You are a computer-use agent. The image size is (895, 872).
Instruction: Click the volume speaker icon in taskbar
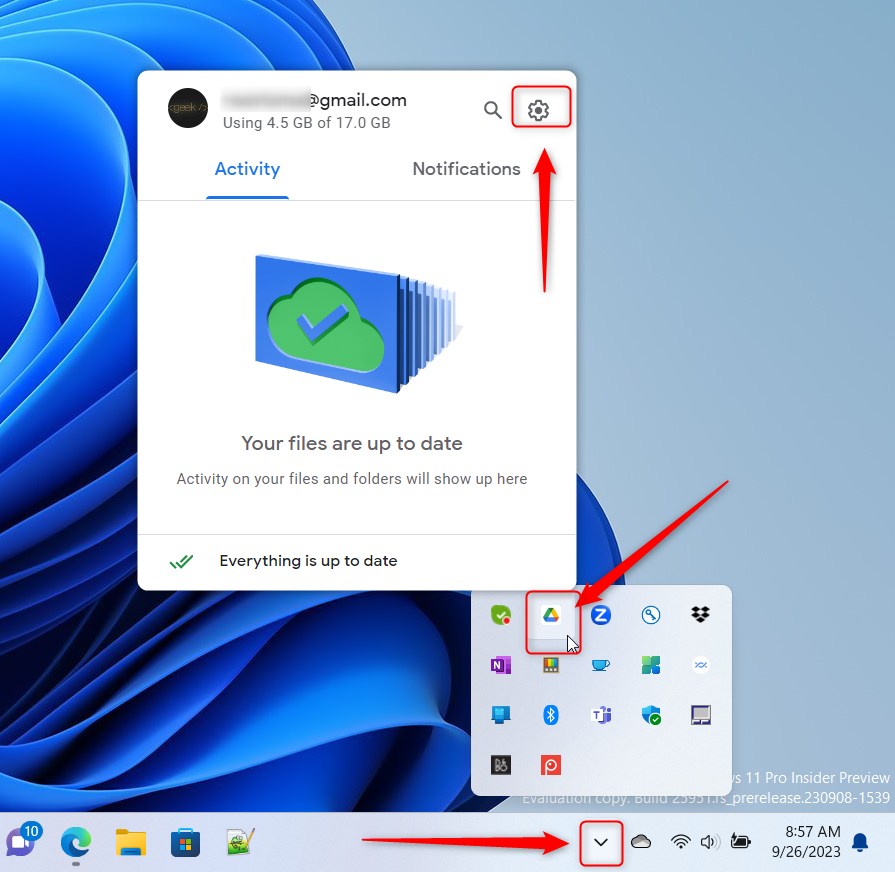tap(709, 842)
